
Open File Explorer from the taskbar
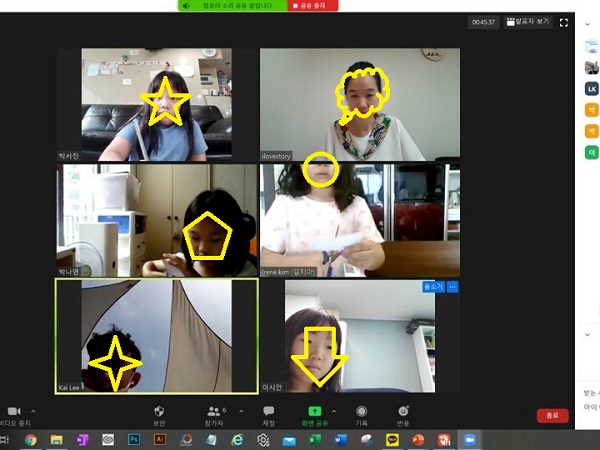[57, 440]
